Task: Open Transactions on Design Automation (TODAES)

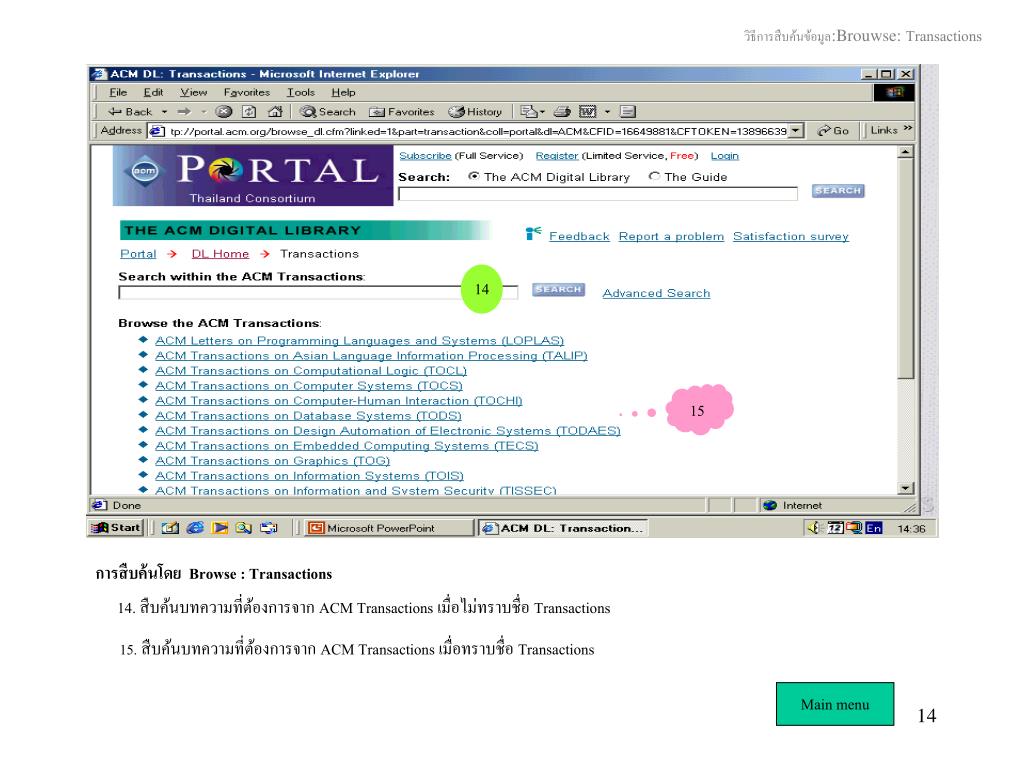Action: pos(388,430)
